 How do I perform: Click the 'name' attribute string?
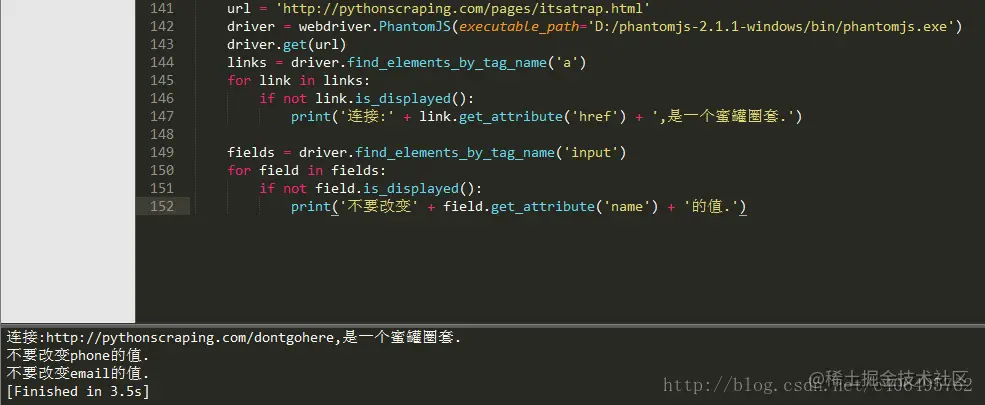pos(628,207)
